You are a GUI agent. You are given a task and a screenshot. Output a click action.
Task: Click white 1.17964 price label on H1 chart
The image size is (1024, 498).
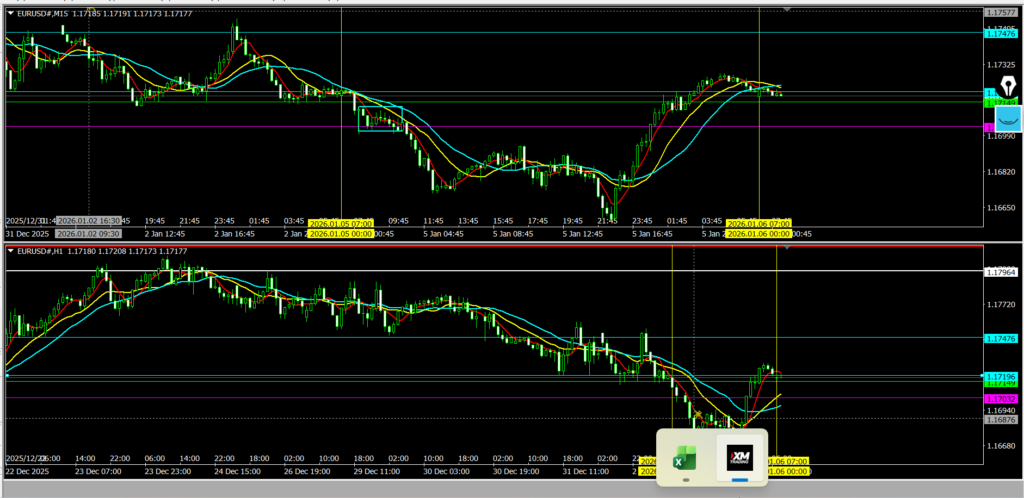point(1000,271)
